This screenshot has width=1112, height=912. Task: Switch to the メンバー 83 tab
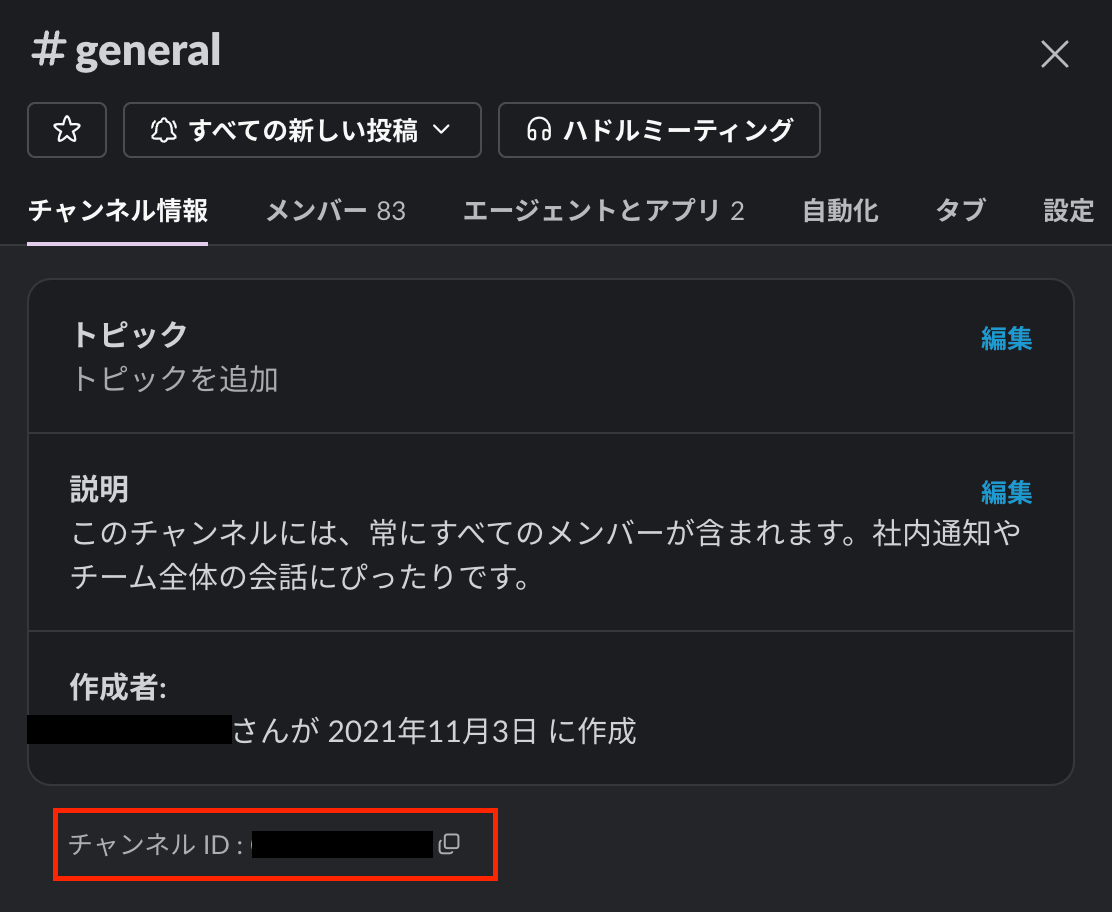click(335, 211)
